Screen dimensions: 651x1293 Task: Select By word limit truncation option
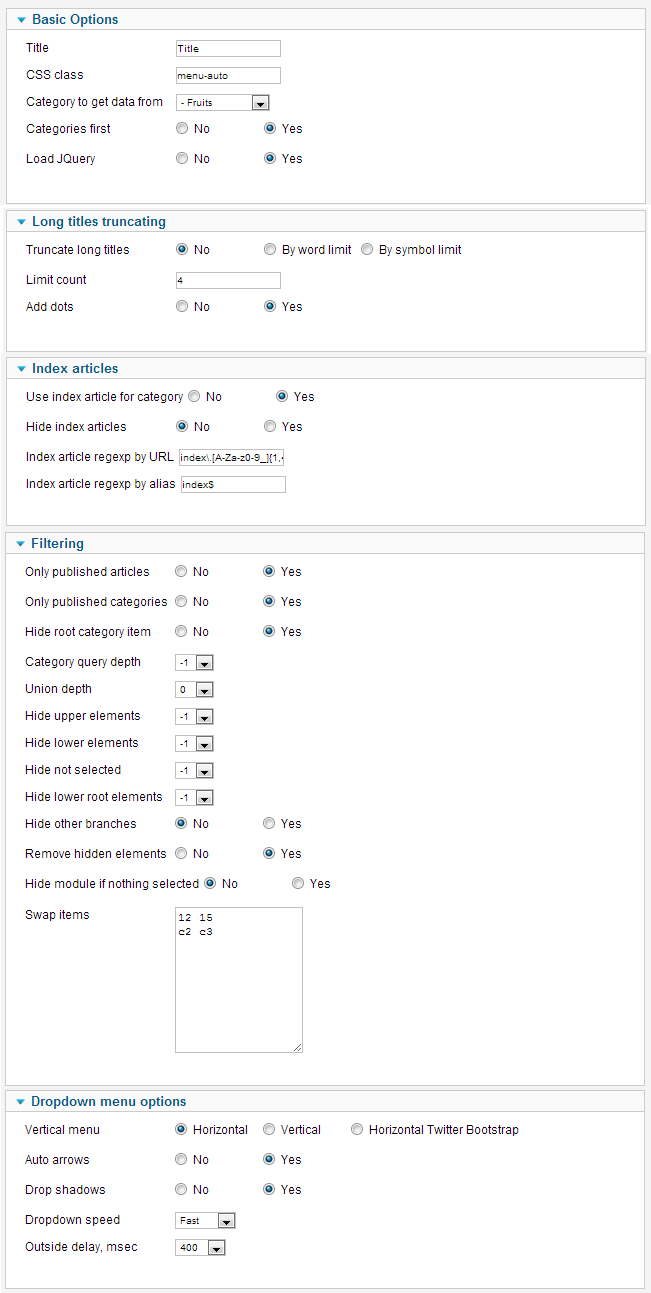coord(270,249)
